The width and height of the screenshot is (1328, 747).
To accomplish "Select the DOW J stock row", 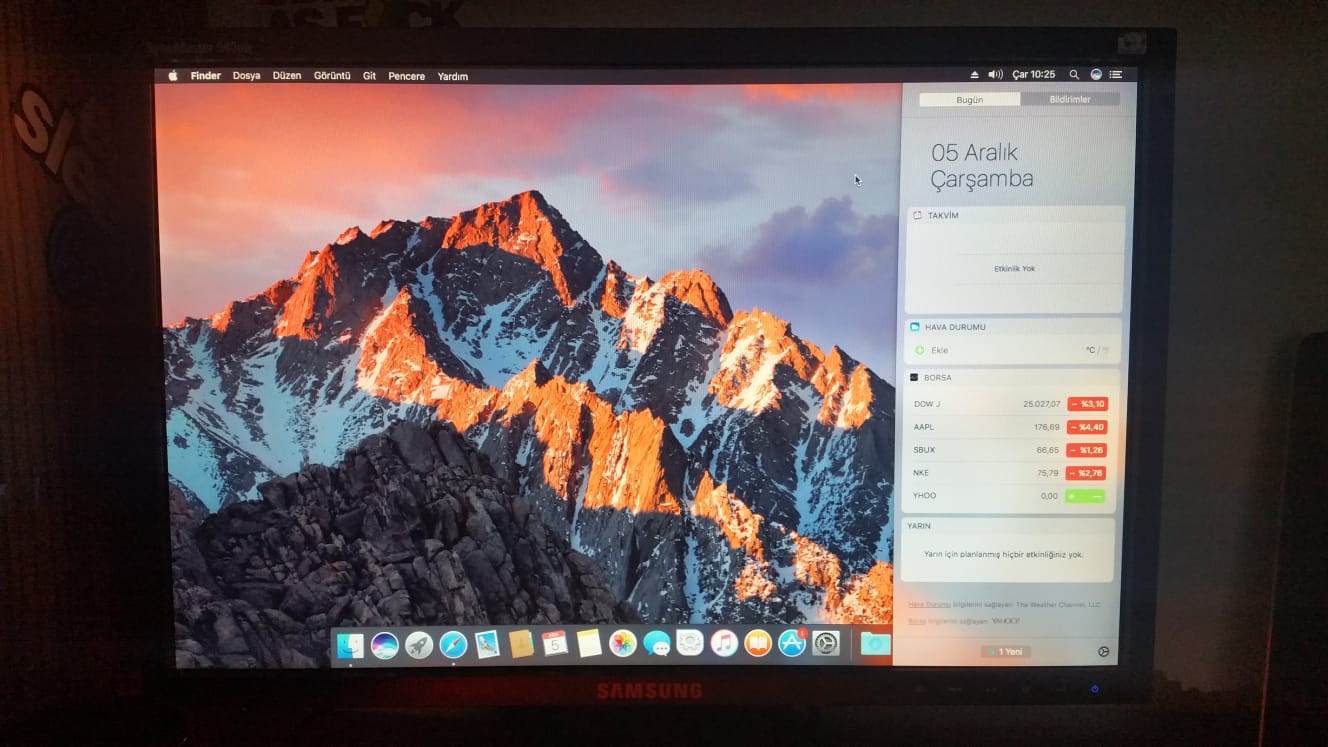I will [x=1010, y=404].
